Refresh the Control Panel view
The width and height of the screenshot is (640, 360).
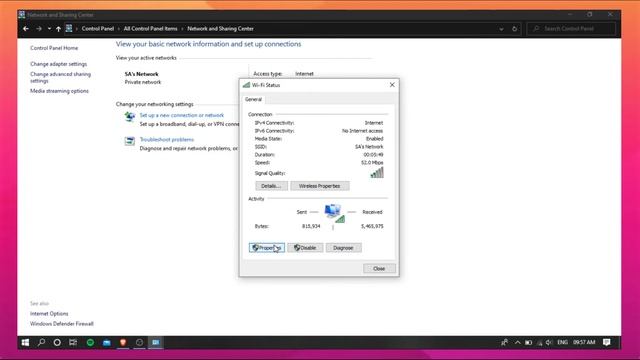(514, 29)
